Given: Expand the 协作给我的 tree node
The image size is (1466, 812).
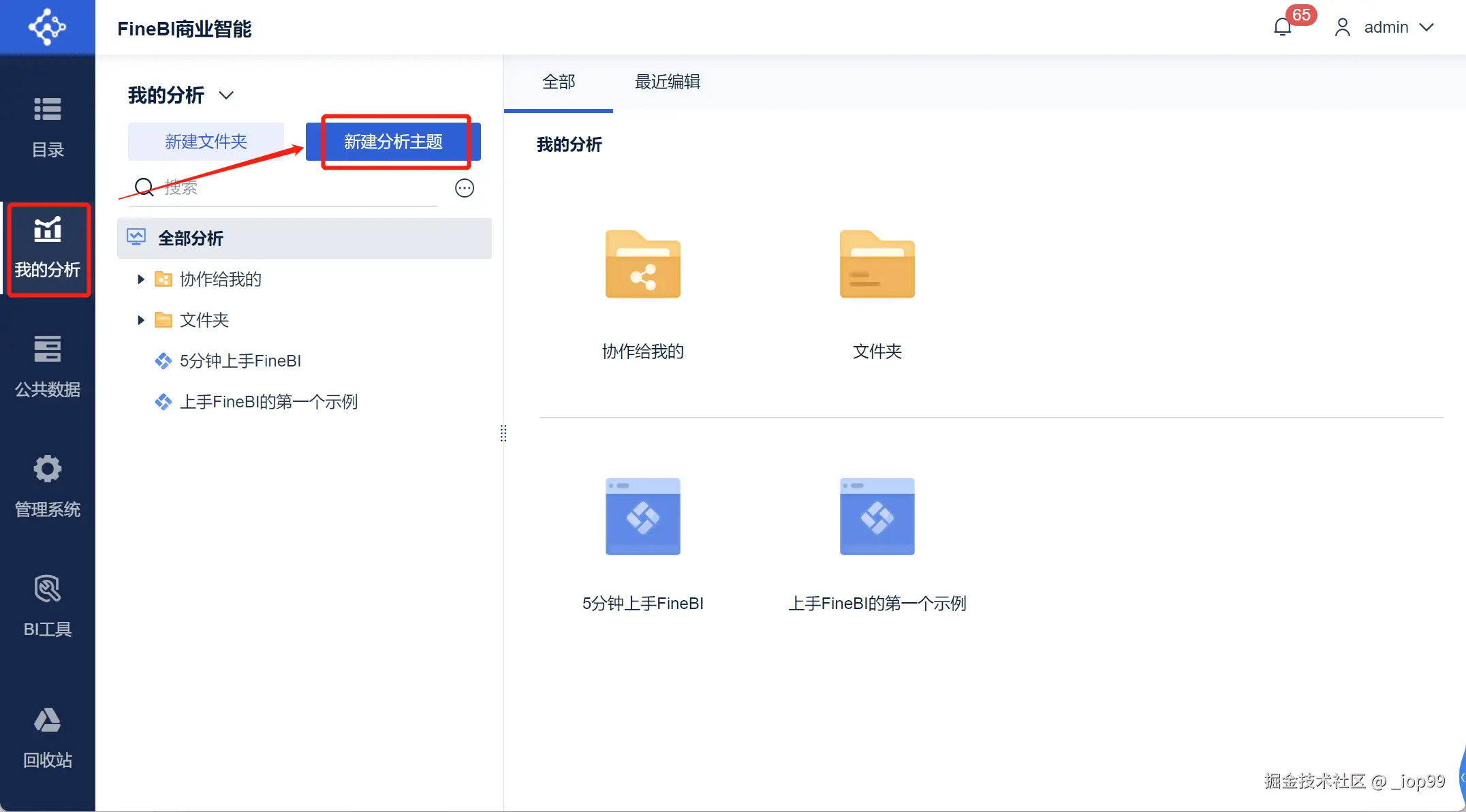Looking at the screenshot, I should tap(141, 279).
